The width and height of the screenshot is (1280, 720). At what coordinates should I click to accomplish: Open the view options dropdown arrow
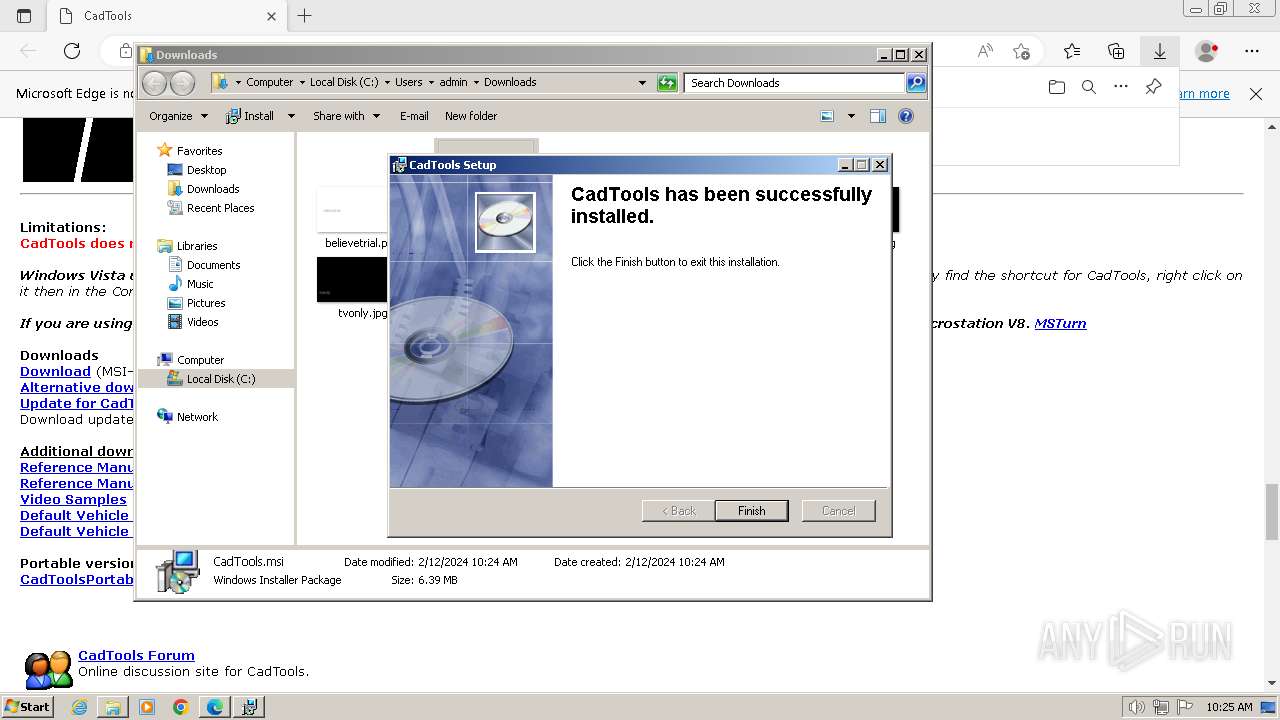tap(851, 116)
